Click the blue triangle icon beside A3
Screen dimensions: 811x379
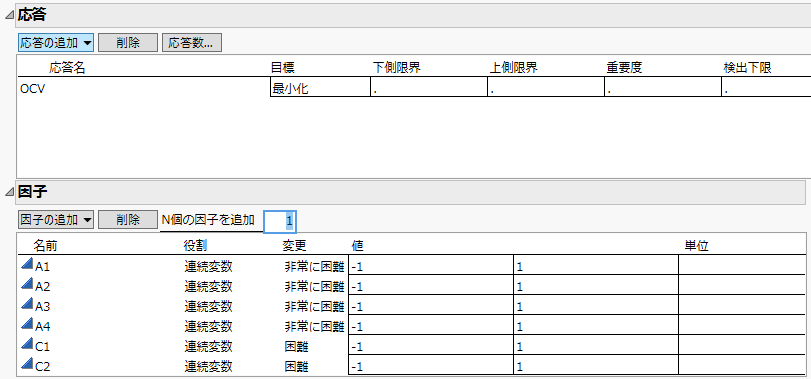coord(26,305)
